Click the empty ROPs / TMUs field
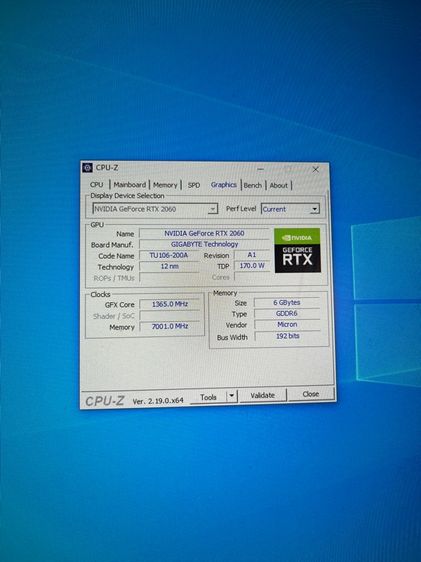 click(169, 278)
